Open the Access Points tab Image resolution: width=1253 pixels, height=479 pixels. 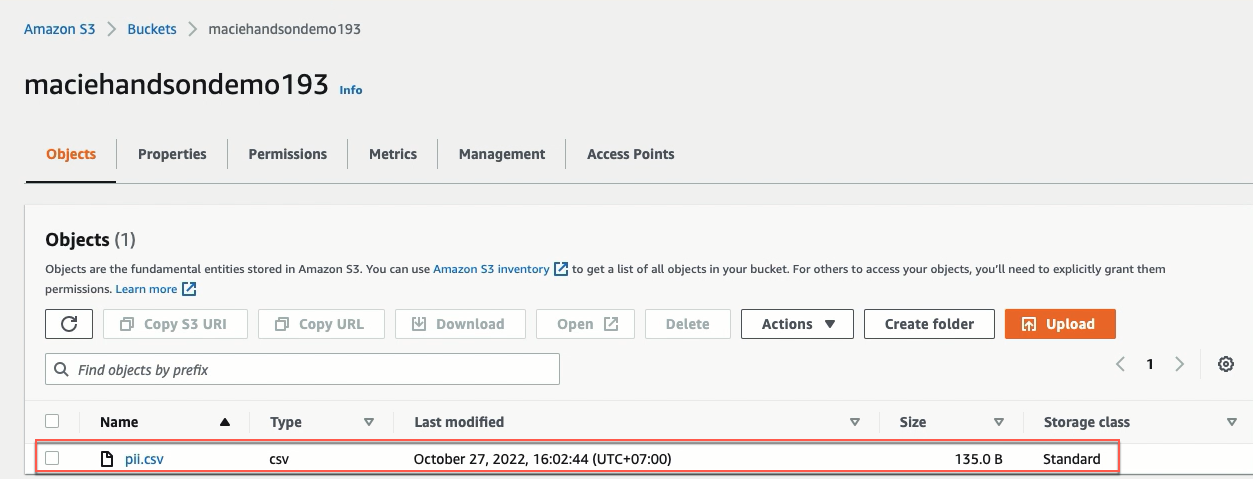tap(631, 154)
